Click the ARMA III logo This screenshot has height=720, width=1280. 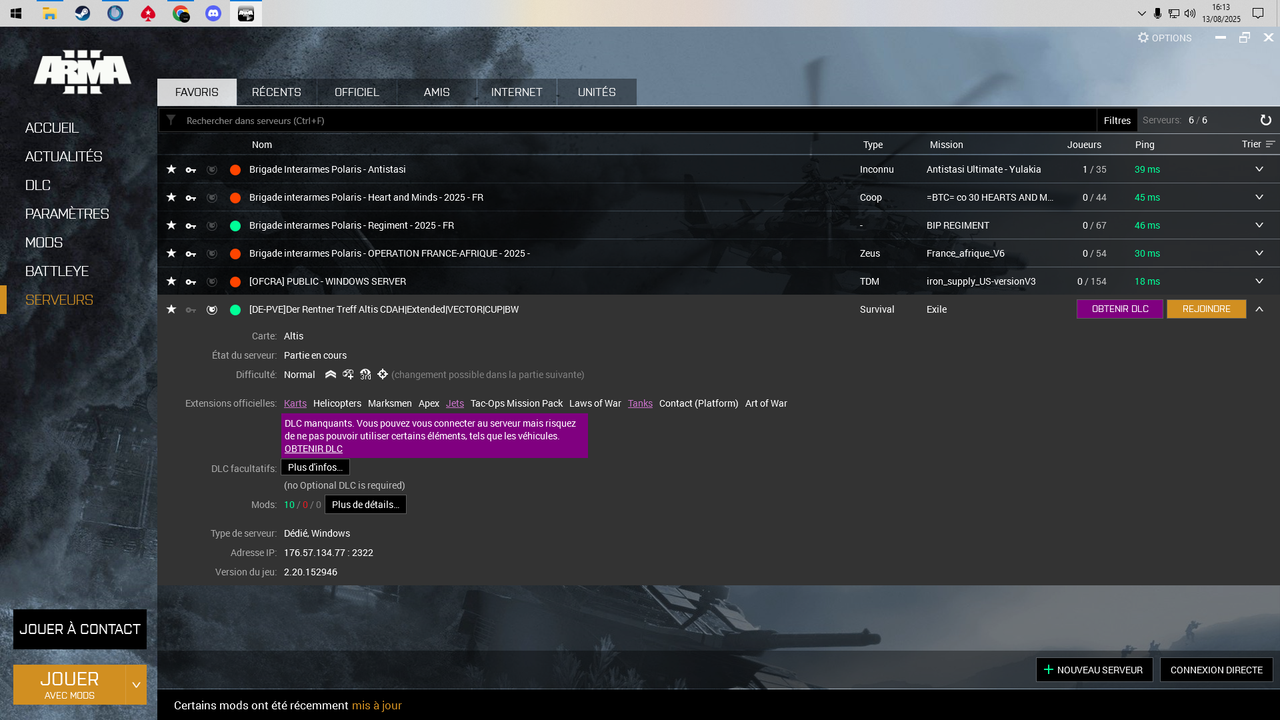coord(82,70)
